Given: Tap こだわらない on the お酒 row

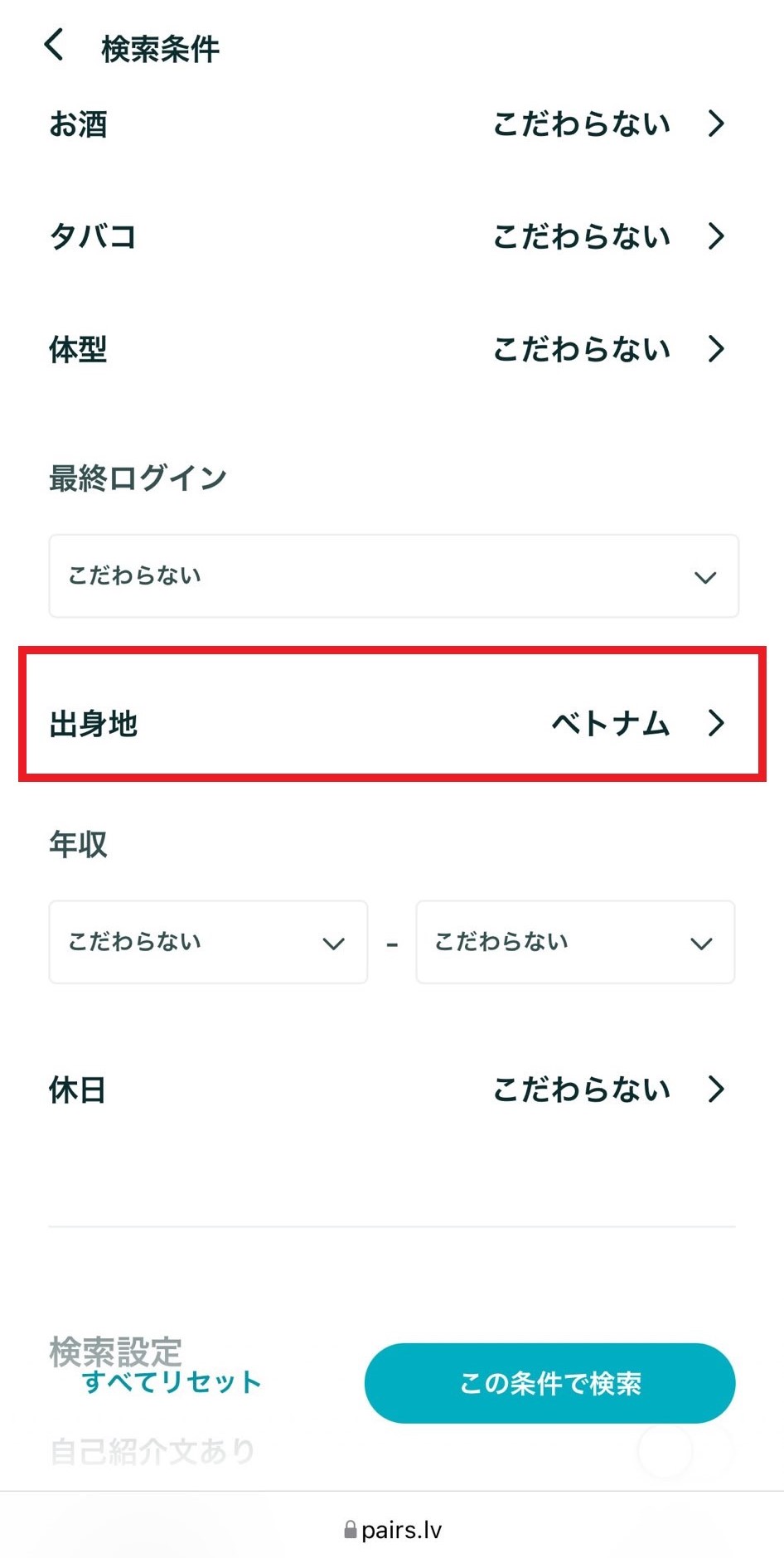Looking at the screenshot, I should click(582, 124).
